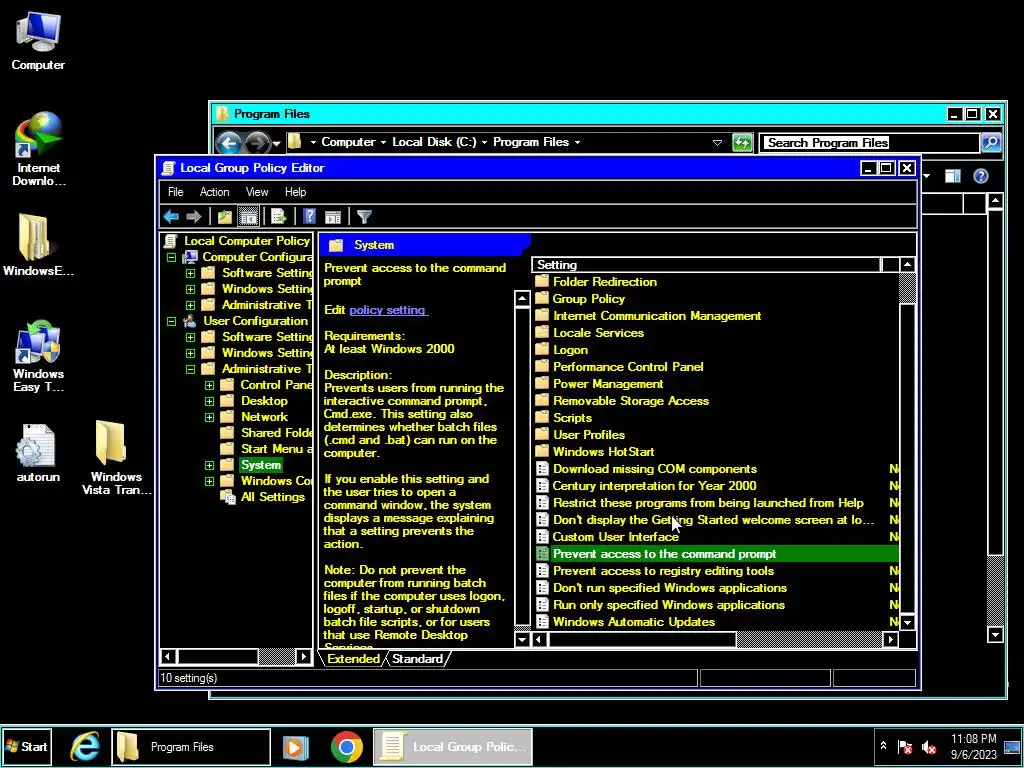Select 'Prevent access to registry editing tools'

[663, 571]
